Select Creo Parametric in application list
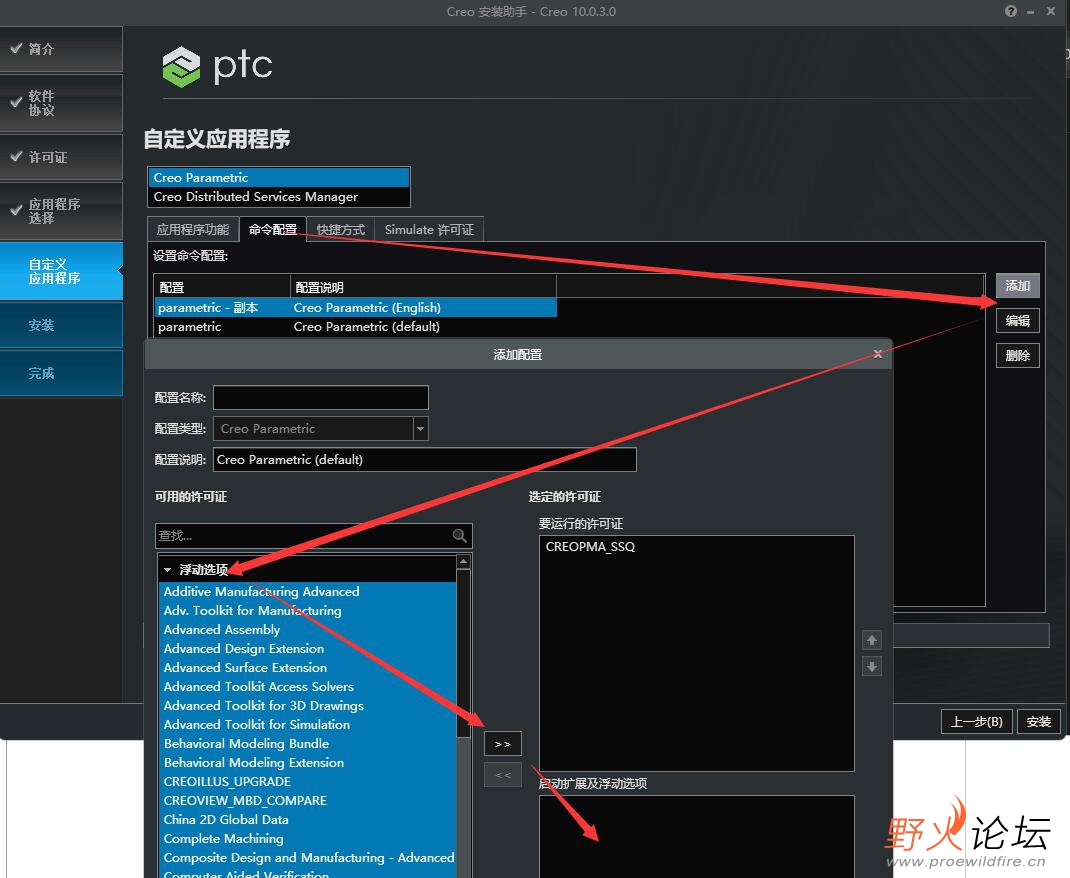1070x878 pixels. pyautogui.click(x=278, y=177)
